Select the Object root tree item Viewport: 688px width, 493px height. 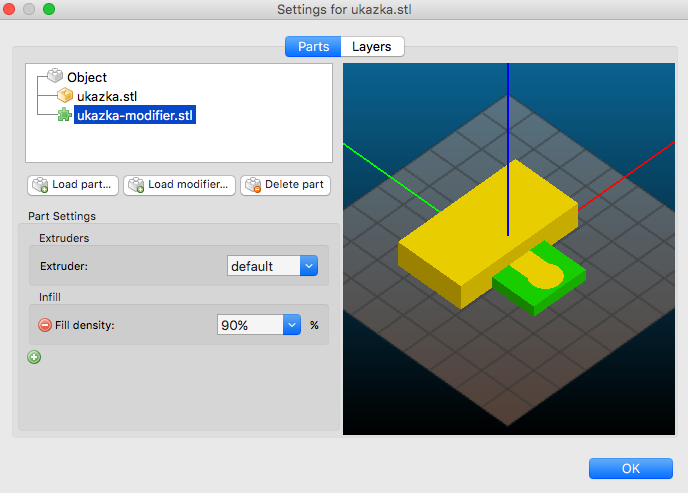(87, 77)
